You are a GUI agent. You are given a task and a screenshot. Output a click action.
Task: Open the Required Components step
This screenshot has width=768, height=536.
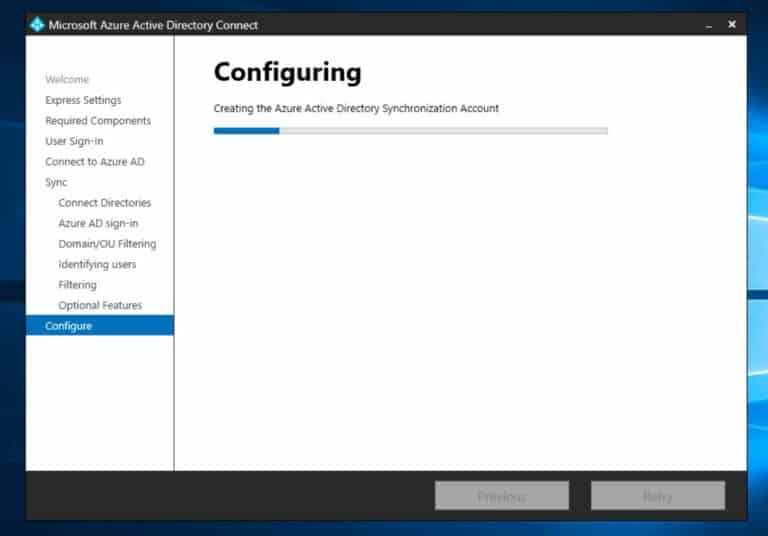[98, 121]
